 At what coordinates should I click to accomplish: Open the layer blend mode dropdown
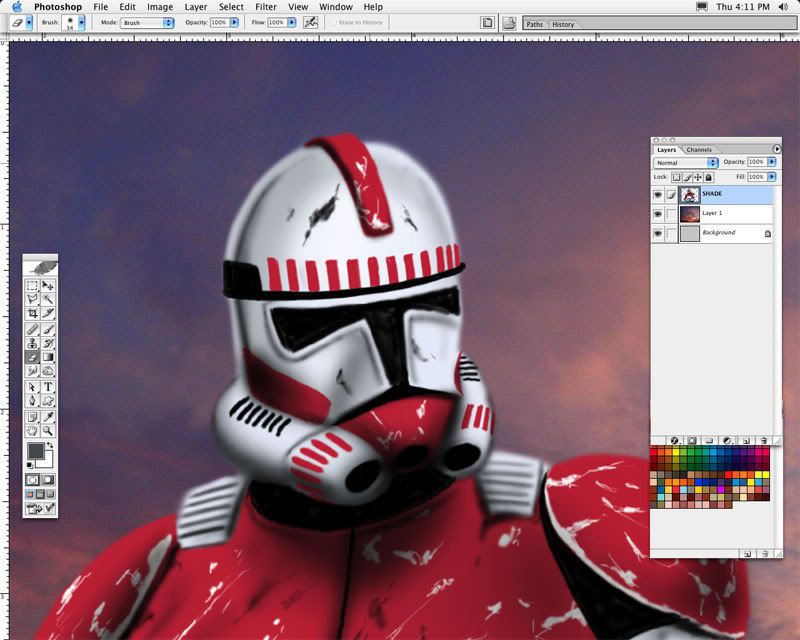point(685,163)
